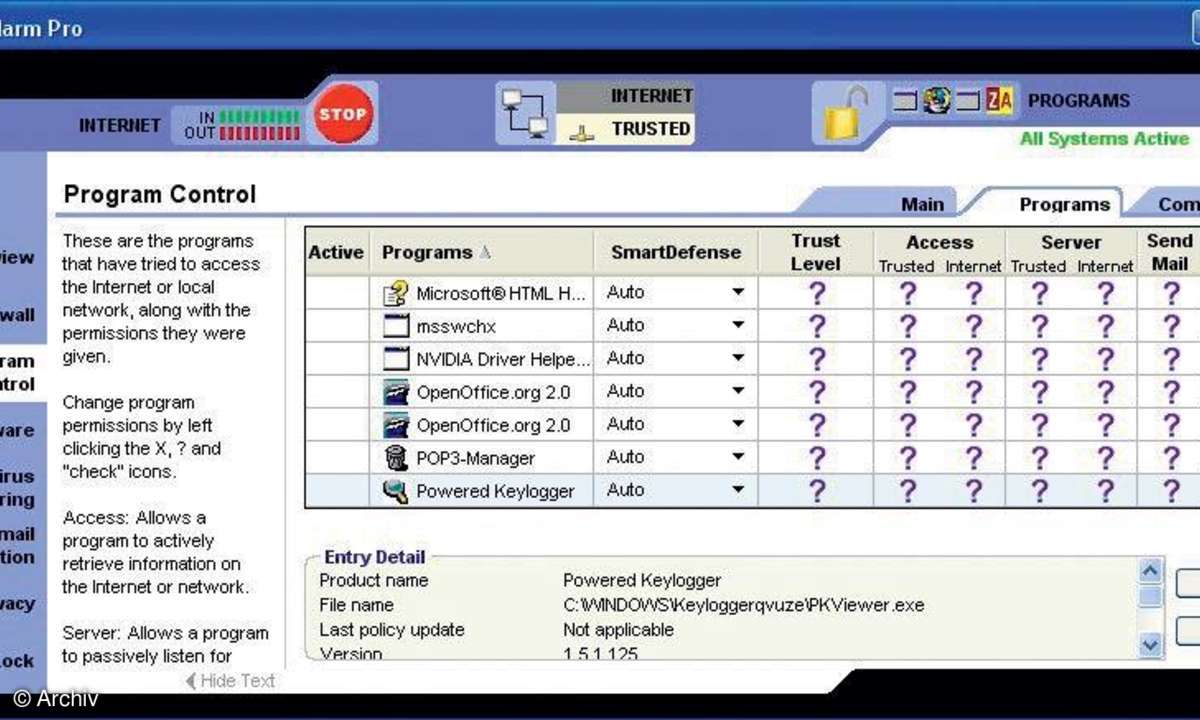The height and width of the screenshot is (720, 1200).
Task: Open SmartDefense dropdown for first OpenOffice.org 2.0
Action: (x=738, y=391)
